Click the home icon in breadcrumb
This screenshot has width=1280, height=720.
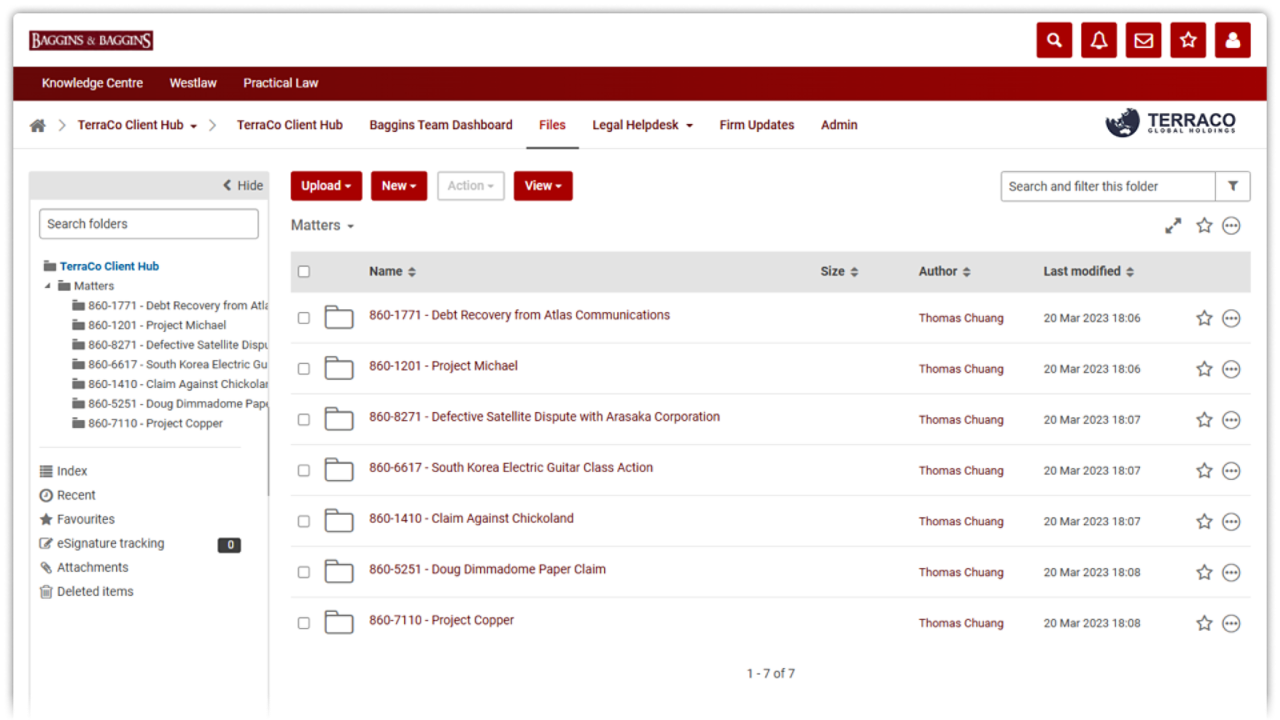click(38, 126)
